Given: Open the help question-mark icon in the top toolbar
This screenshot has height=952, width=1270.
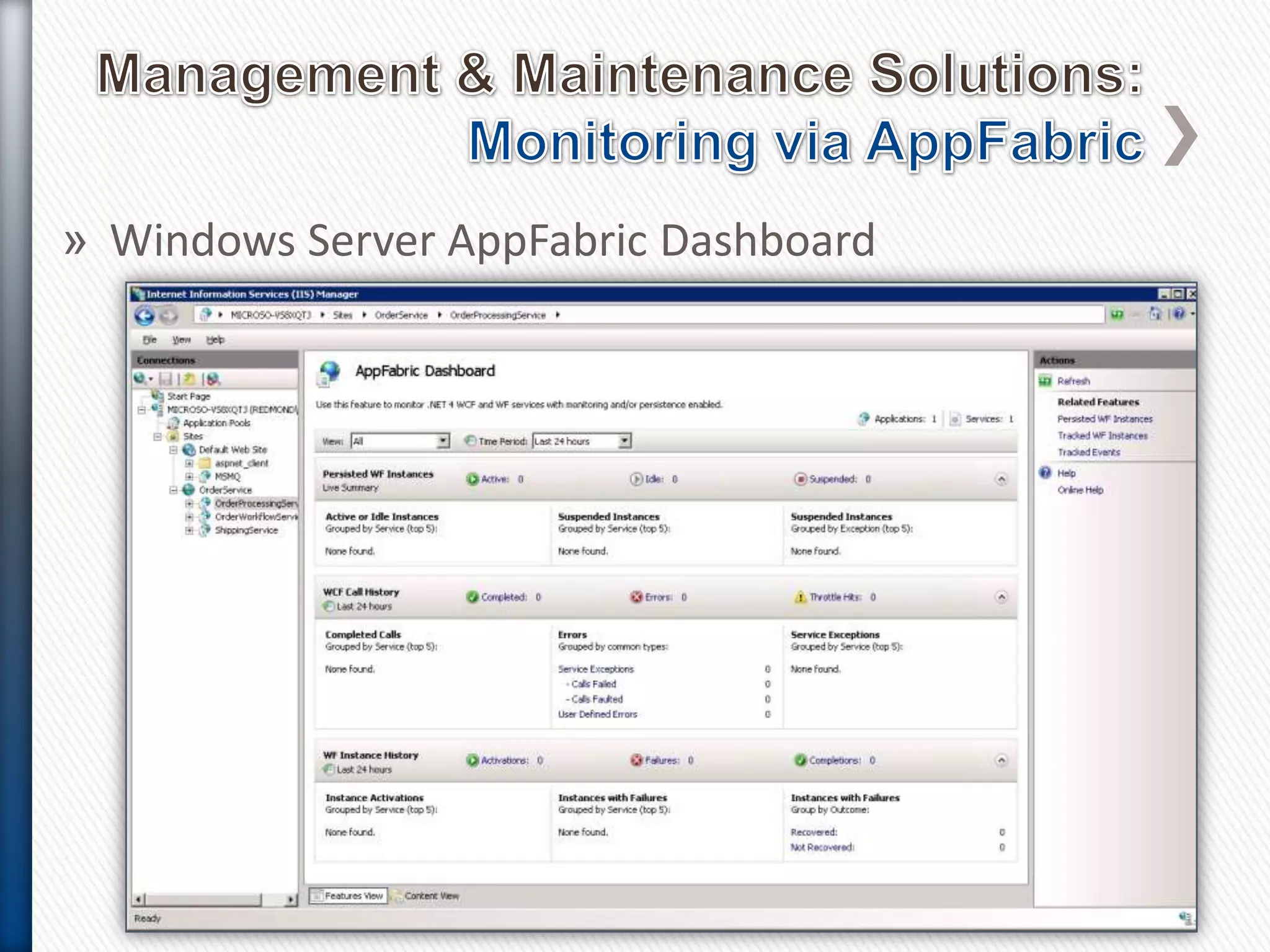Looking at the screenshot, I should click(1179, 314).
